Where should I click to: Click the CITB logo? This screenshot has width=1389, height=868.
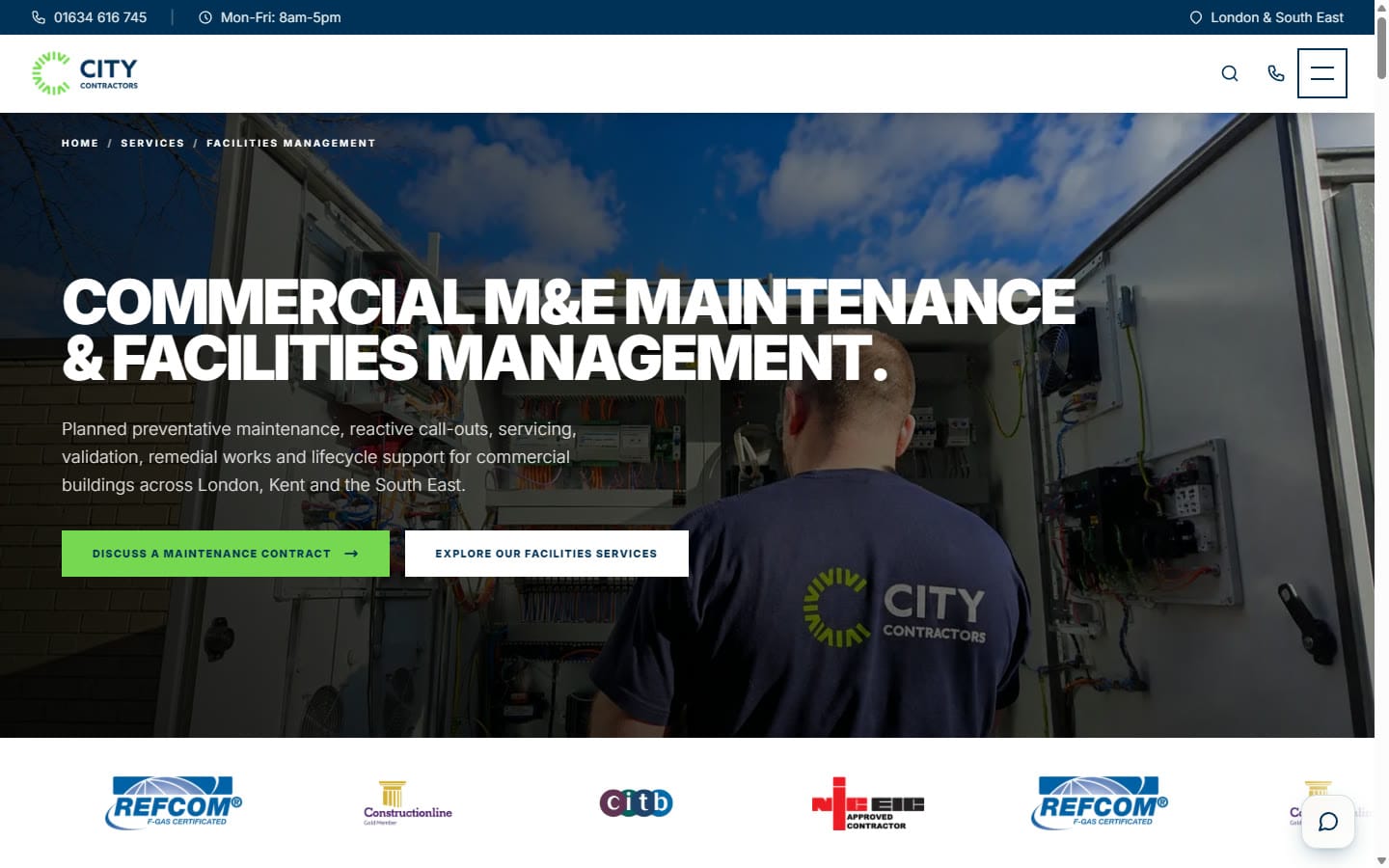[x=636, y=802]
